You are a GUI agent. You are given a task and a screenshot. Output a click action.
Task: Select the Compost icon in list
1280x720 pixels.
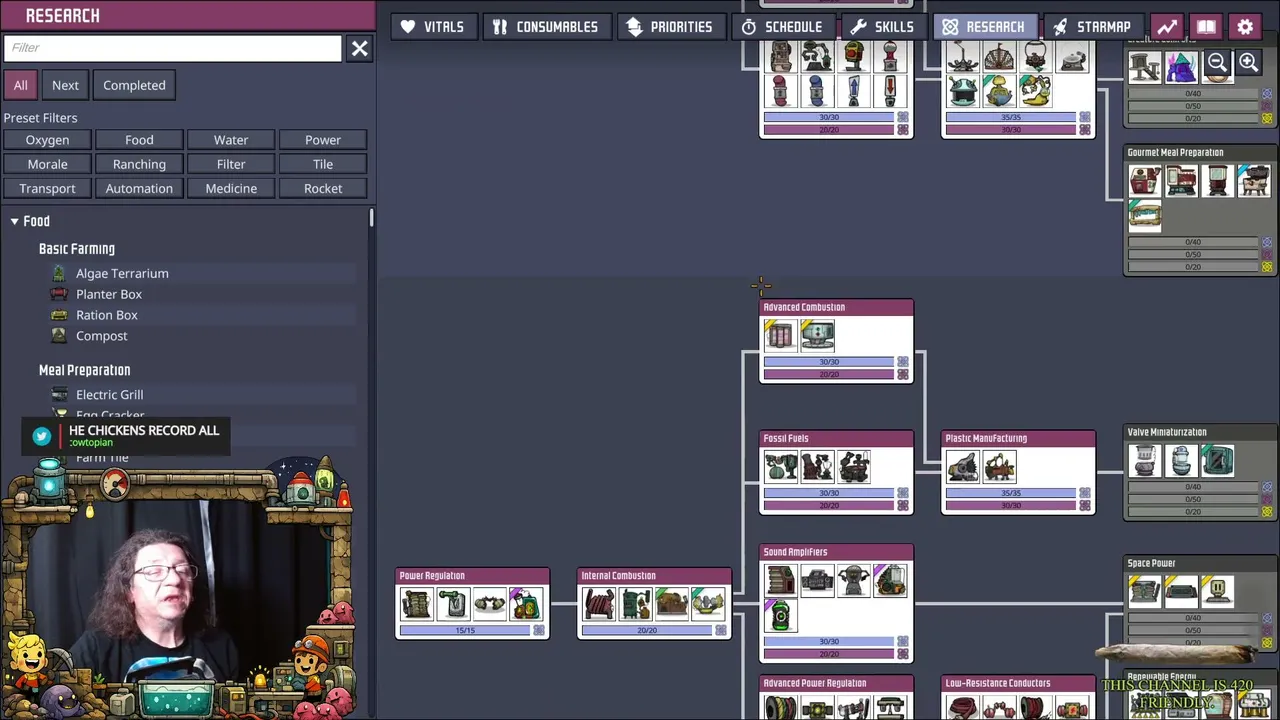point(59,336)
